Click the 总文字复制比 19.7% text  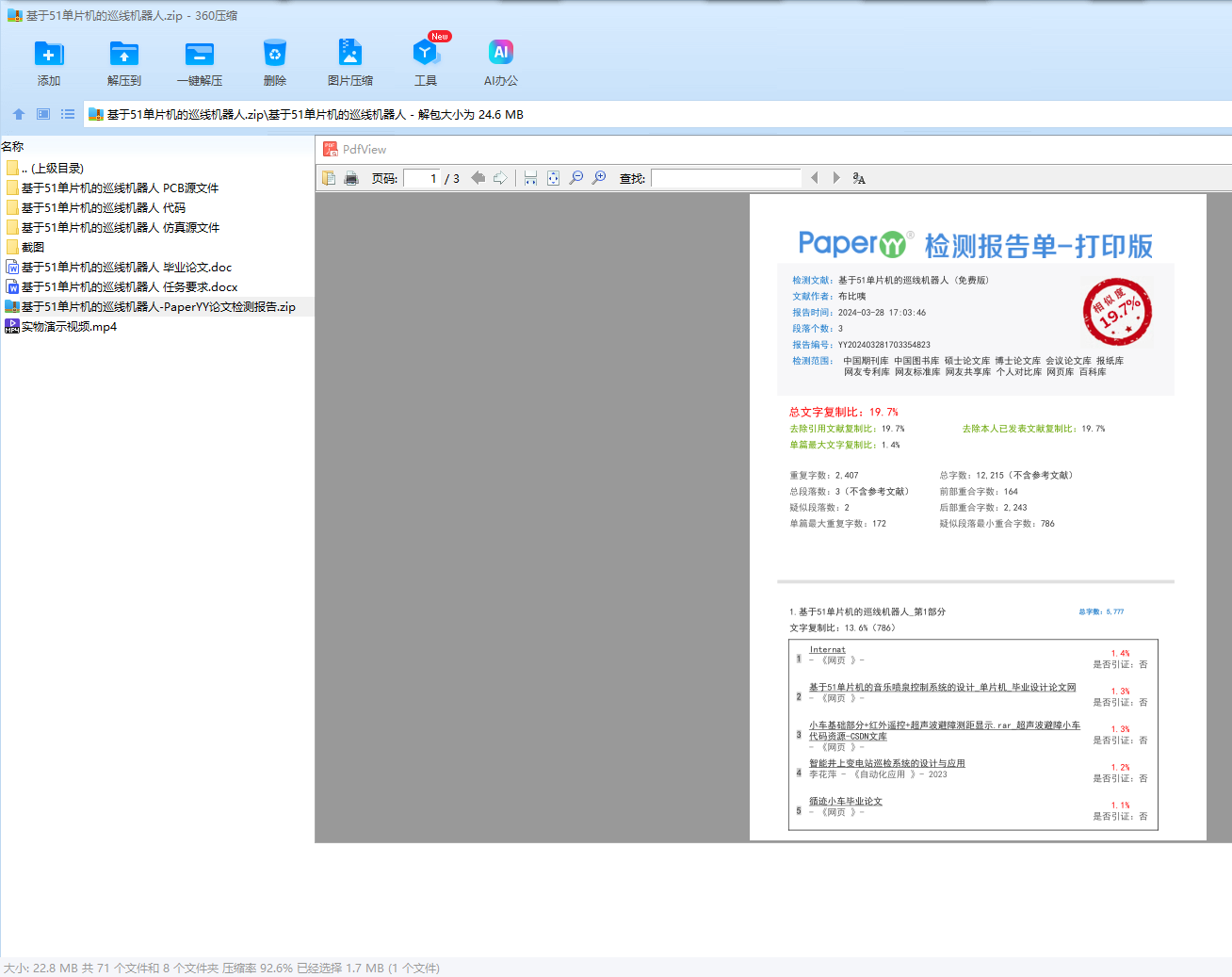(x=844, y=412)
